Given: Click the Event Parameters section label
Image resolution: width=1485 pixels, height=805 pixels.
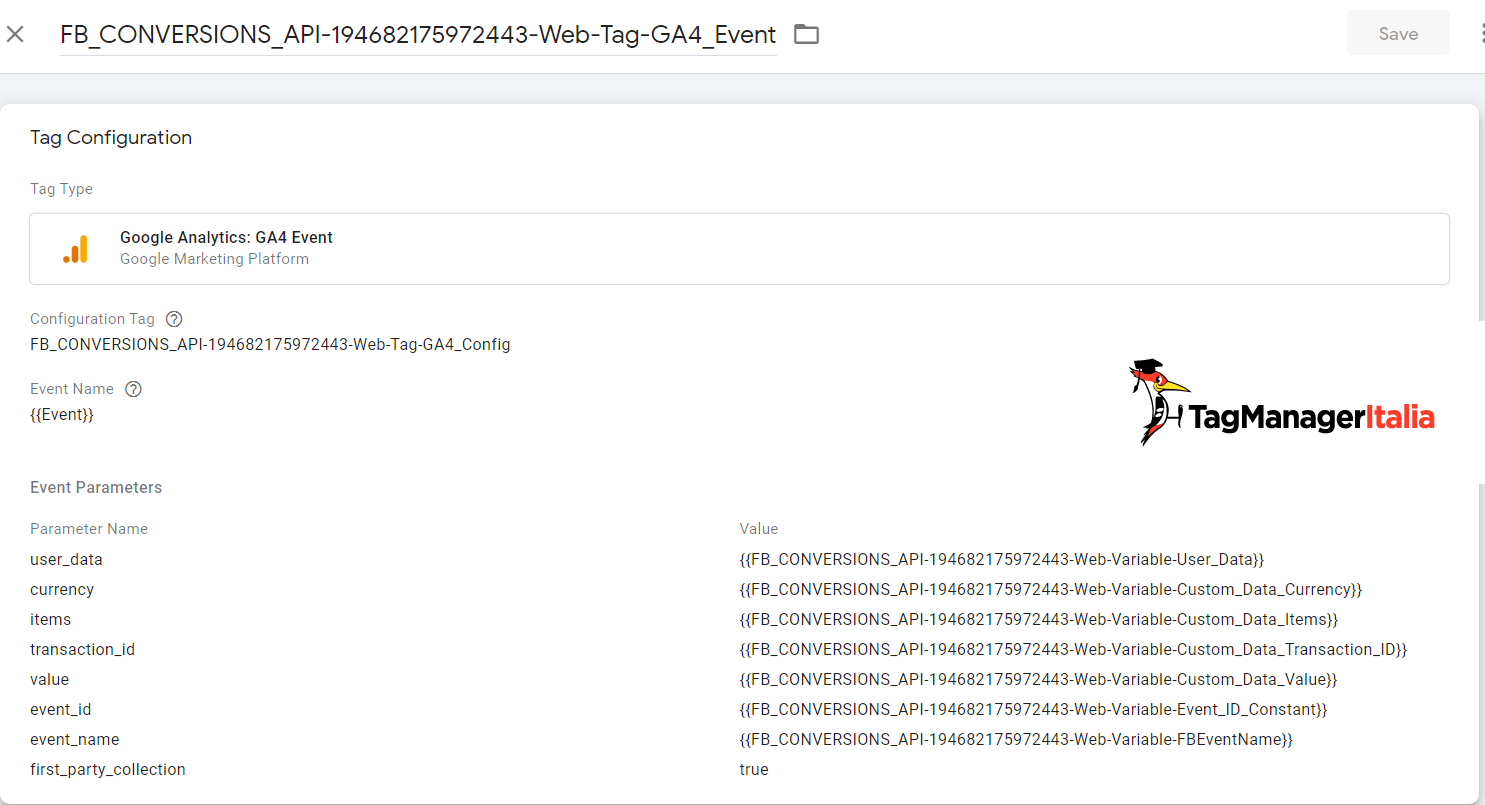Looking at the screenshot, I should [96, 487].
